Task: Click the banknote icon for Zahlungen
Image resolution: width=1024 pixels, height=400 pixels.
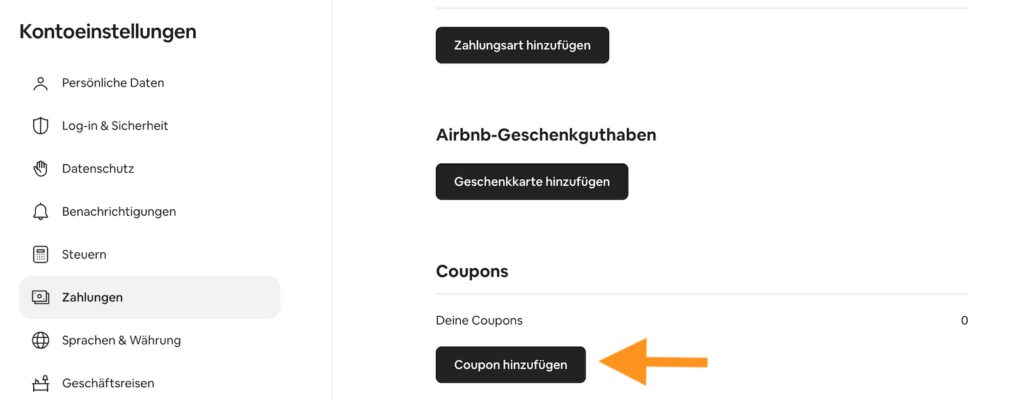Action: coord(41,298)
